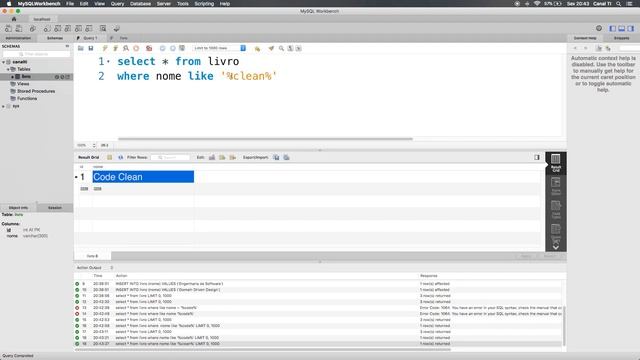The image size is (640, 360).
Task: Search table data toolbar icon
Action: click(x=103, y=29)
